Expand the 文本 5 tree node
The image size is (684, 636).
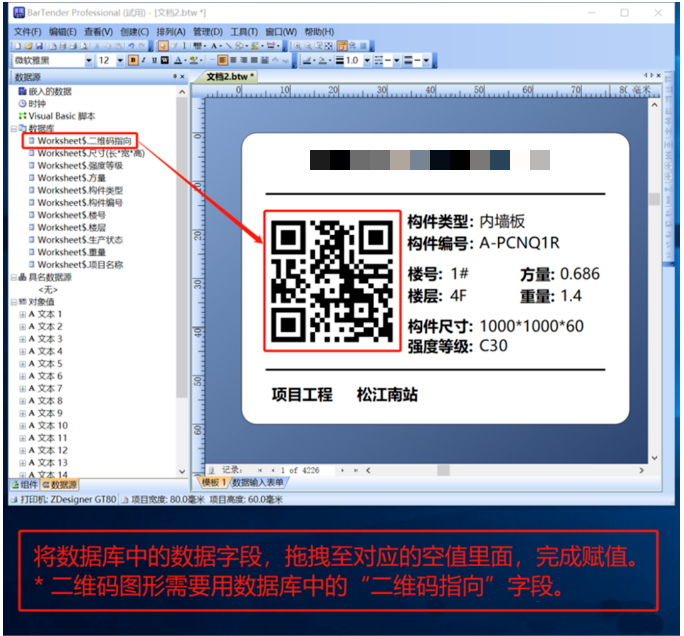(22, 364)
